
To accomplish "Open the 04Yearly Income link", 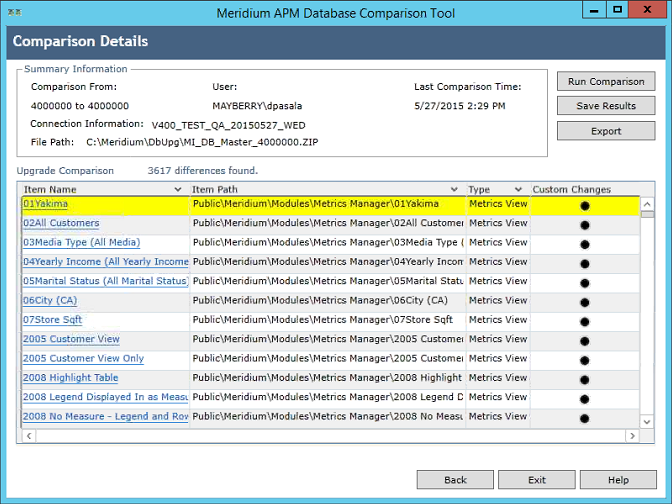I will point(105,262).
